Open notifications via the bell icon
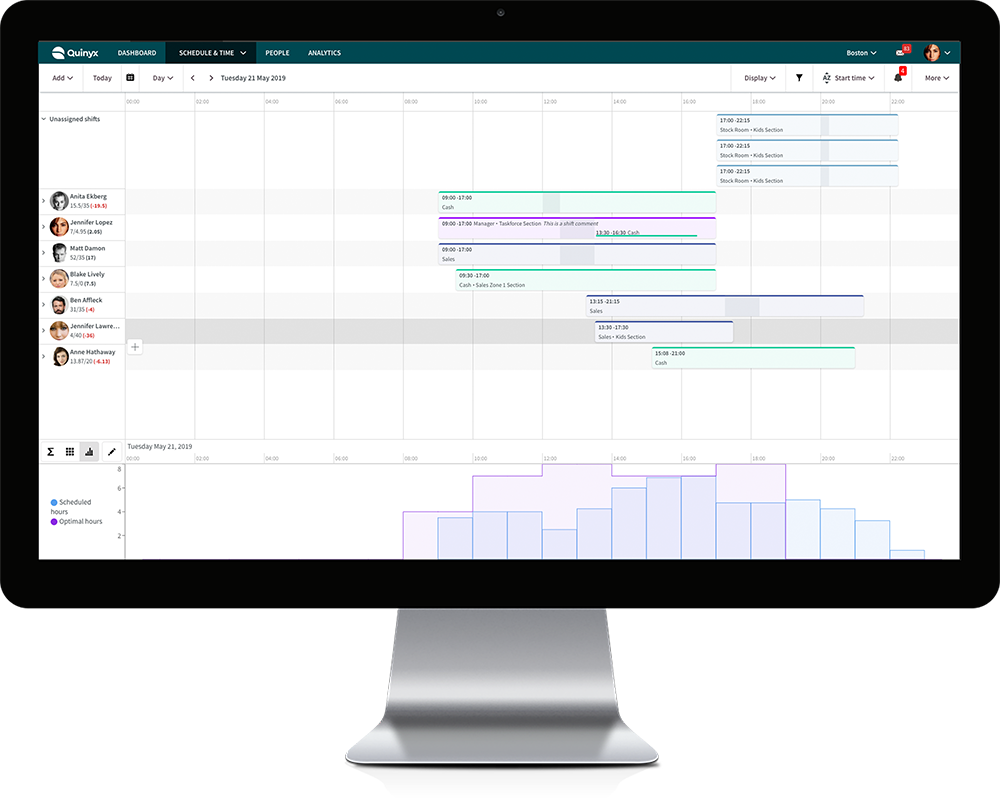 (897, 77)
